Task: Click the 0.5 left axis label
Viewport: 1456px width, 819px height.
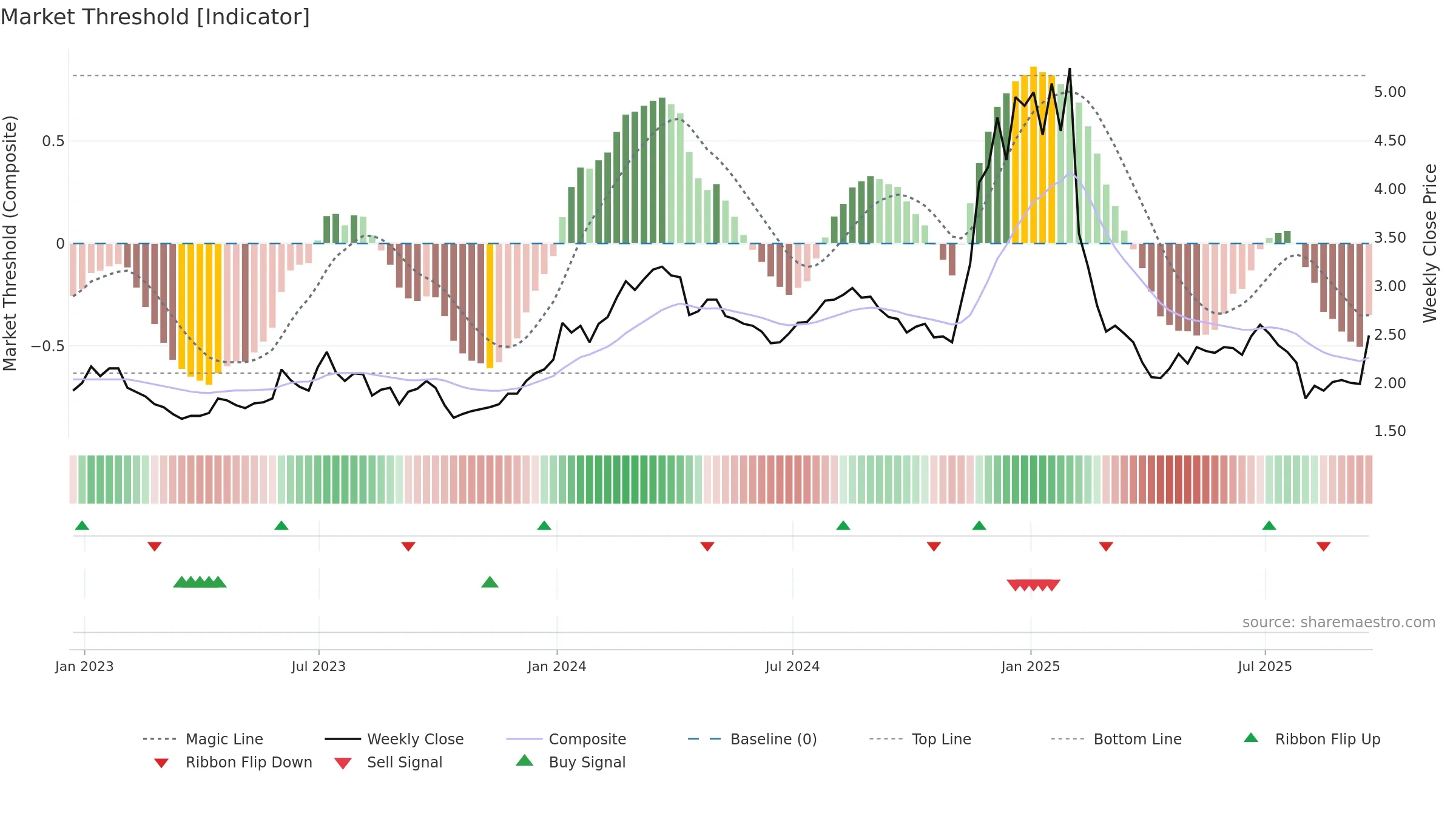Action: (53, 141)
